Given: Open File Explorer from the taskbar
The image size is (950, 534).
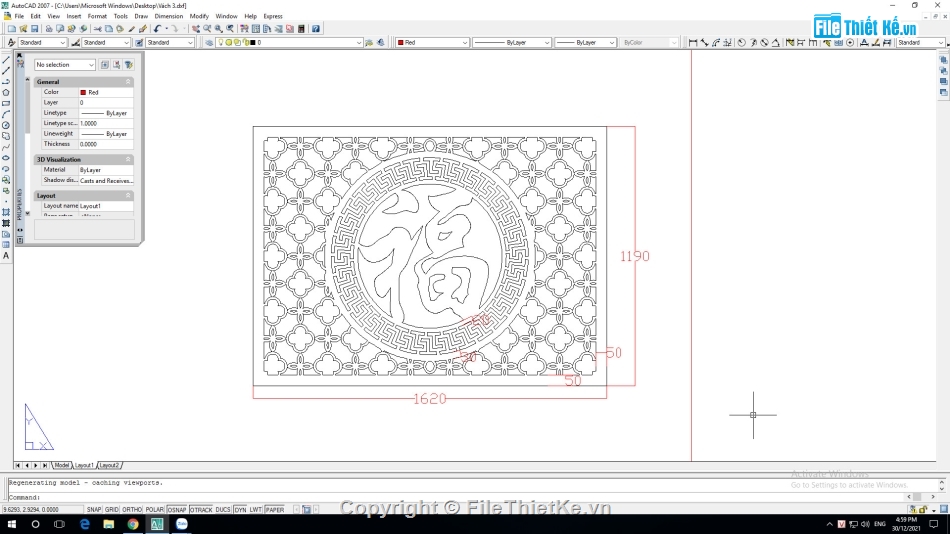Looking at the screenshot, I should tap(108, 524).
